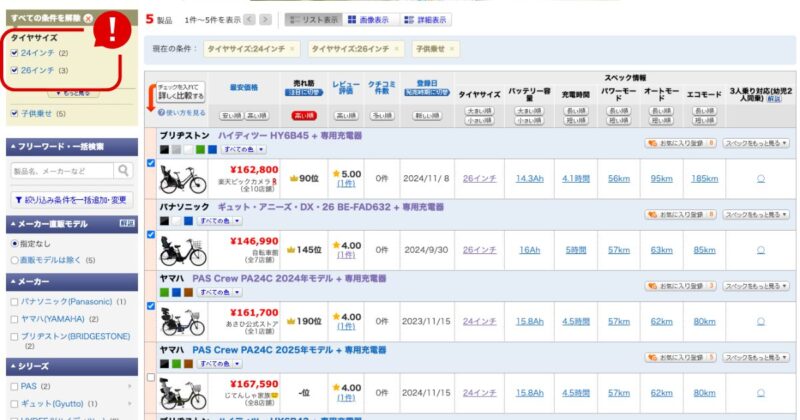The height and width of the screenshot is (420, 800).
Task: Expand スペックをもっと見る for ハイディツー HY6B45
Action: 756,143
